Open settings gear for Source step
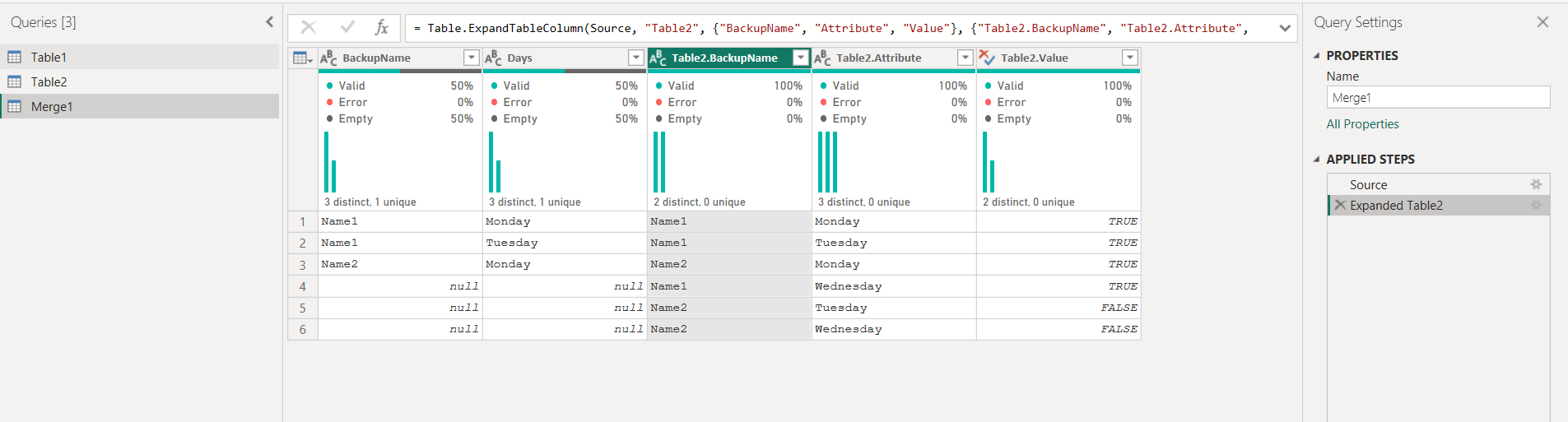The height and width of the screenshot is (422, 1568). [x=1536, y=185]
